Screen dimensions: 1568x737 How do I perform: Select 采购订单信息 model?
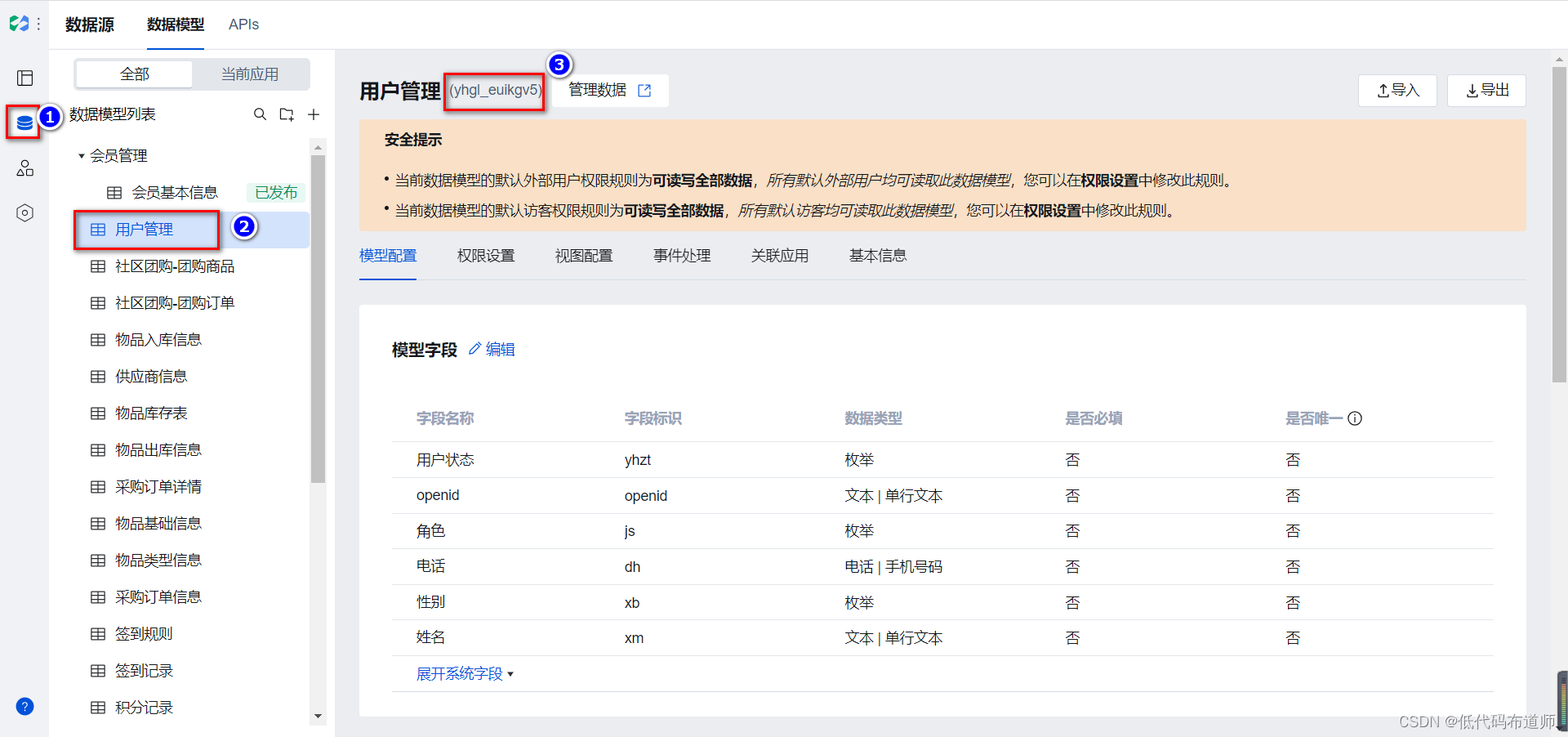[x=158, y=597]
